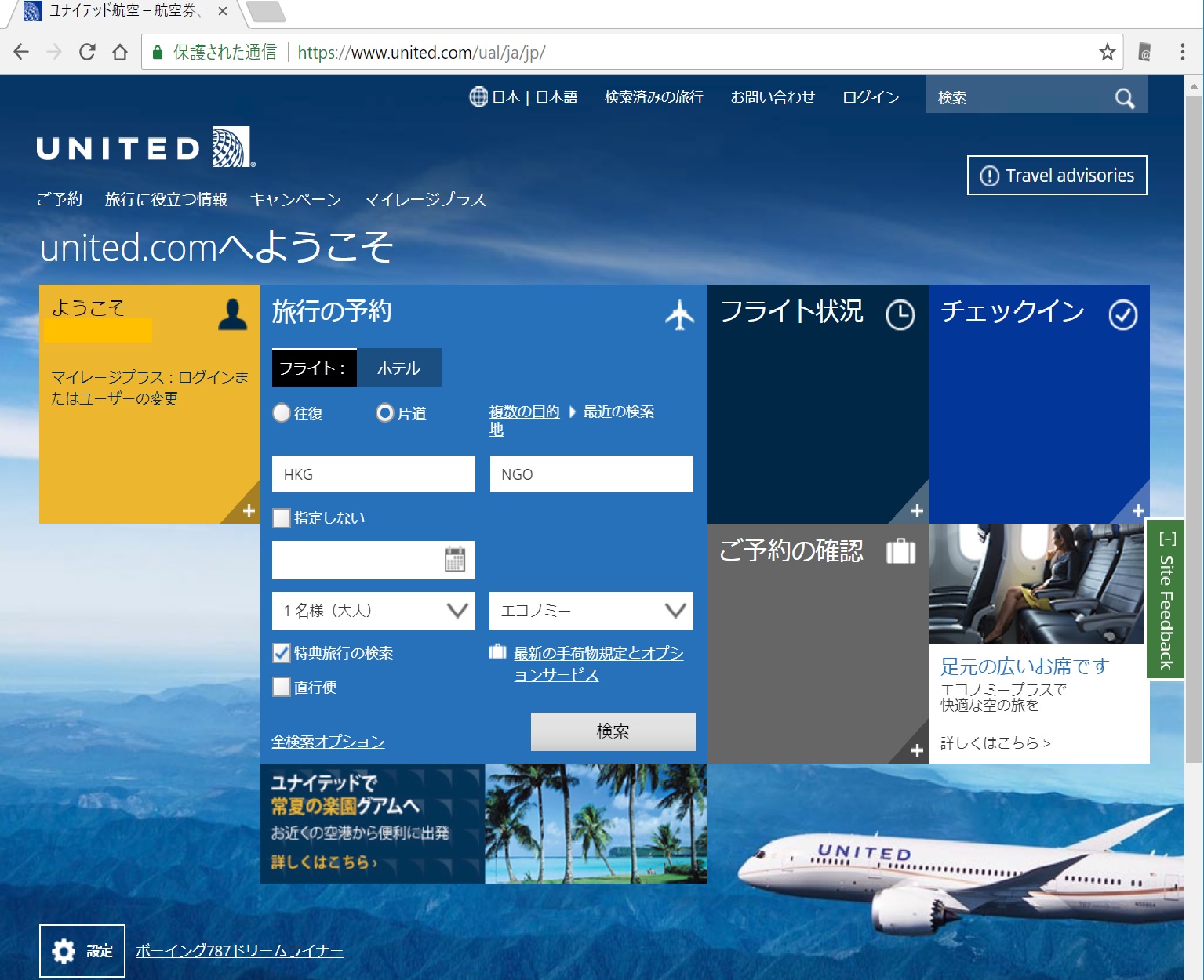The width and height of the screenshot is (1204, 980).
Task: Expand the yellow ようこそ tile plus
Action: 249,511
